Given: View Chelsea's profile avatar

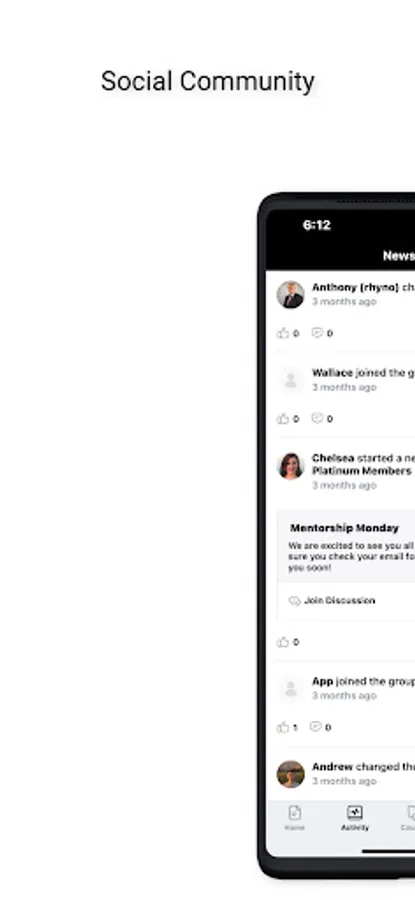Looking at the screenshot, I should point(290,466).
